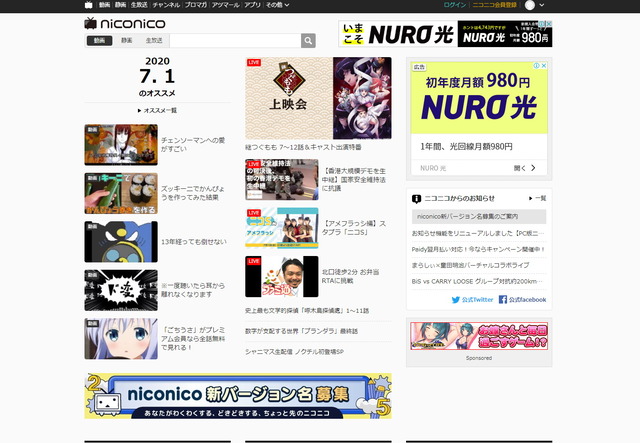Open 香港大規模デモ live thumbnail
Screen dimensions: 640x443
[x=282, y=180]
